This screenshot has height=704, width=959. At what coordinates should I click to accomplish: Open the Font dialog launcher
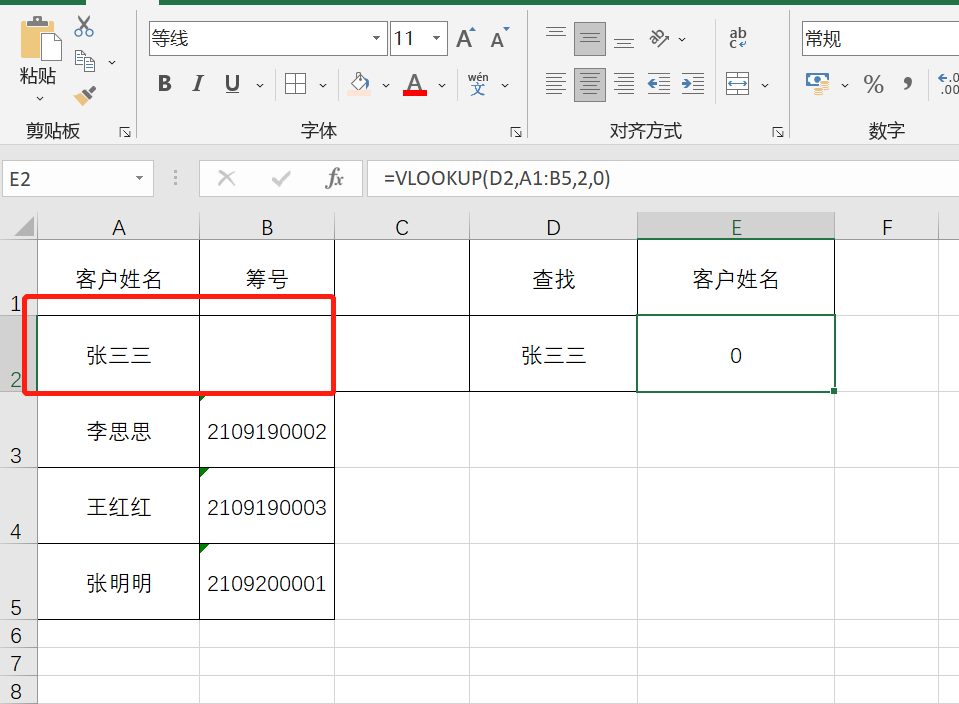pos(516,132)
